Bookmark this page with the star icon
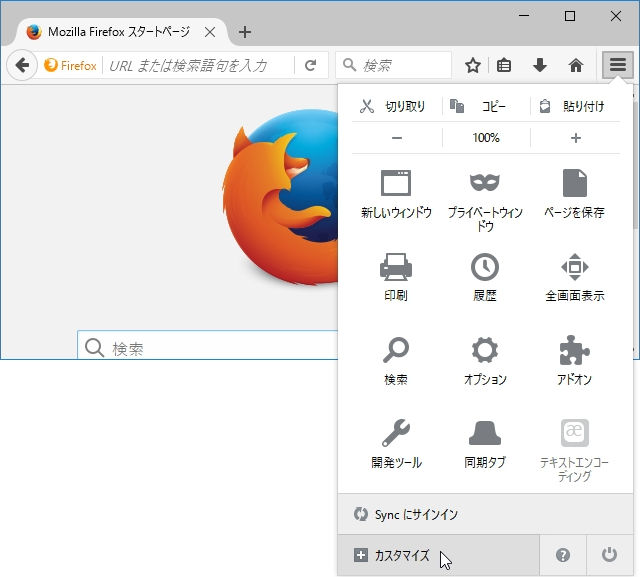The image size is (640, 577). (x=473, y=65)
